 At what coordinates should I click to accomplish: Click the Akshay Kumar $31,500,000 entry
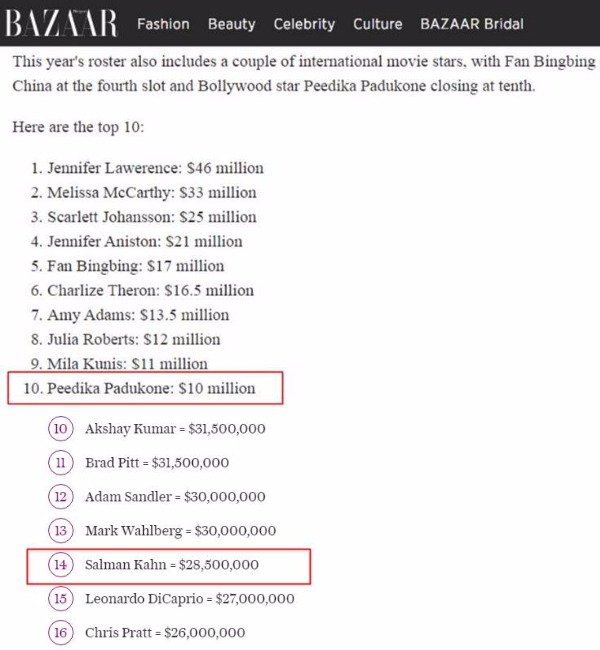point(175,429)
